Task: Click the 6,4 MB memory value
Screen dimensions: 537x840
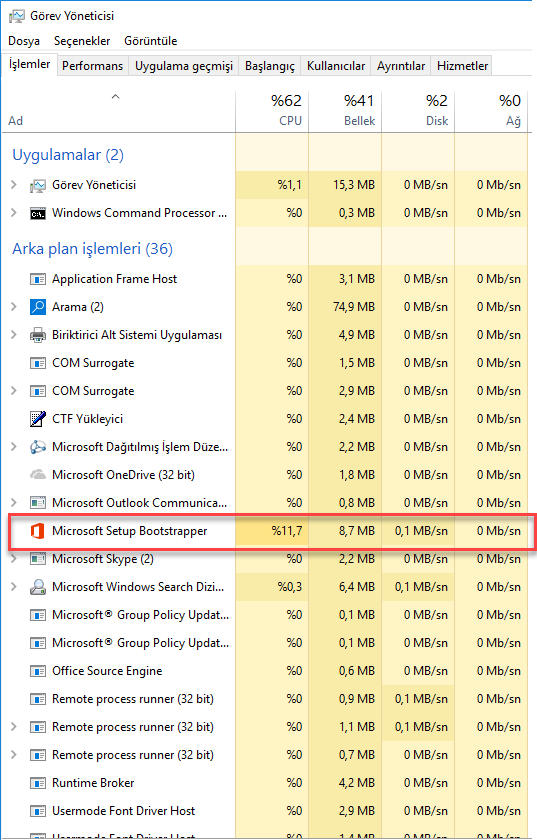Action: 357,587
